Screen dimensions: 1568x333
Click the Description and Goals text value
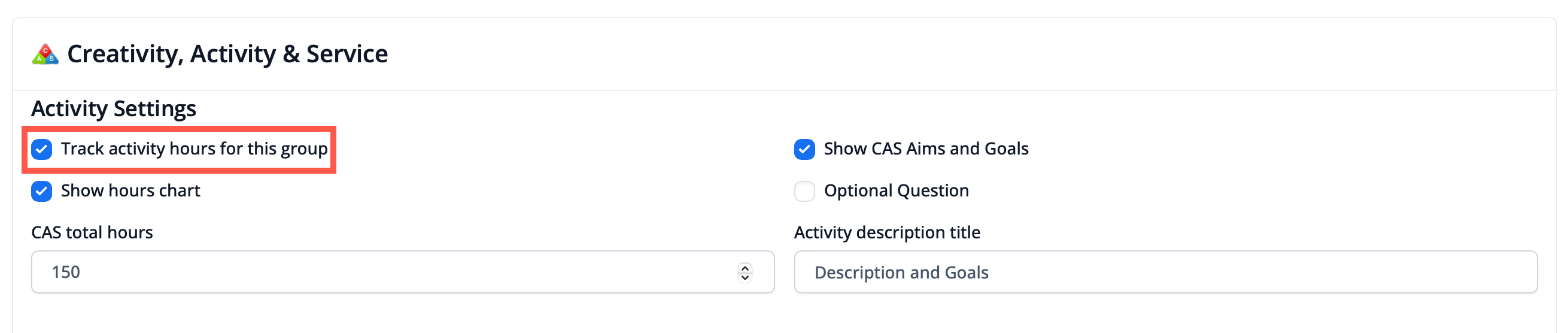[x=901, y=273]
